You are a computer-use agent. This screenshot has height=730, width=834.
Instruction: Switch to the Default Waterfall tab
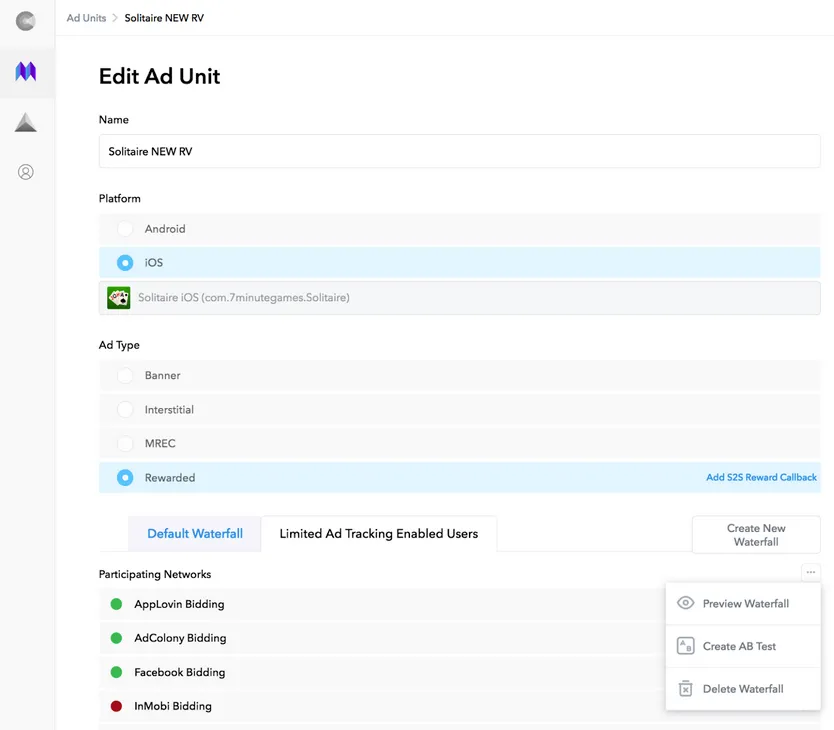click(194, 534)
